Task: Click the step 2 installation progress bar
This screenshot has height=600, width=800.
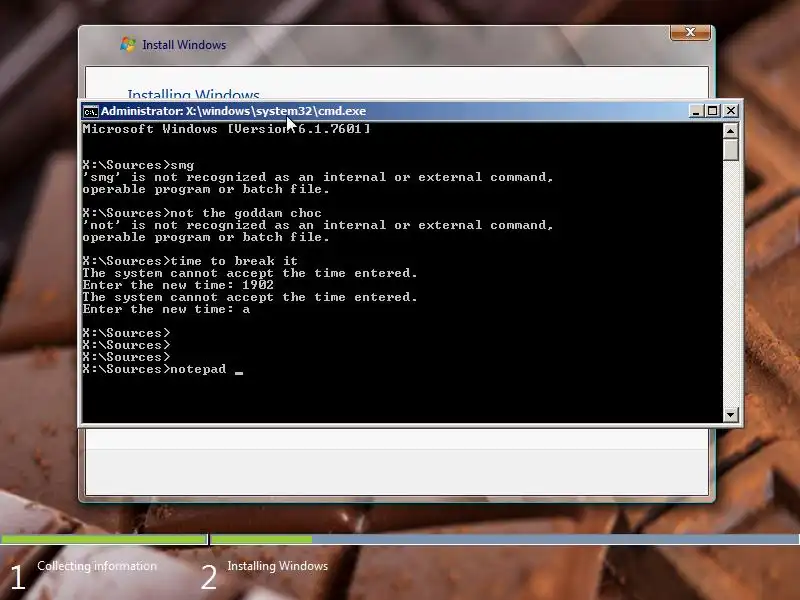Action: click(x=505, y=539)
